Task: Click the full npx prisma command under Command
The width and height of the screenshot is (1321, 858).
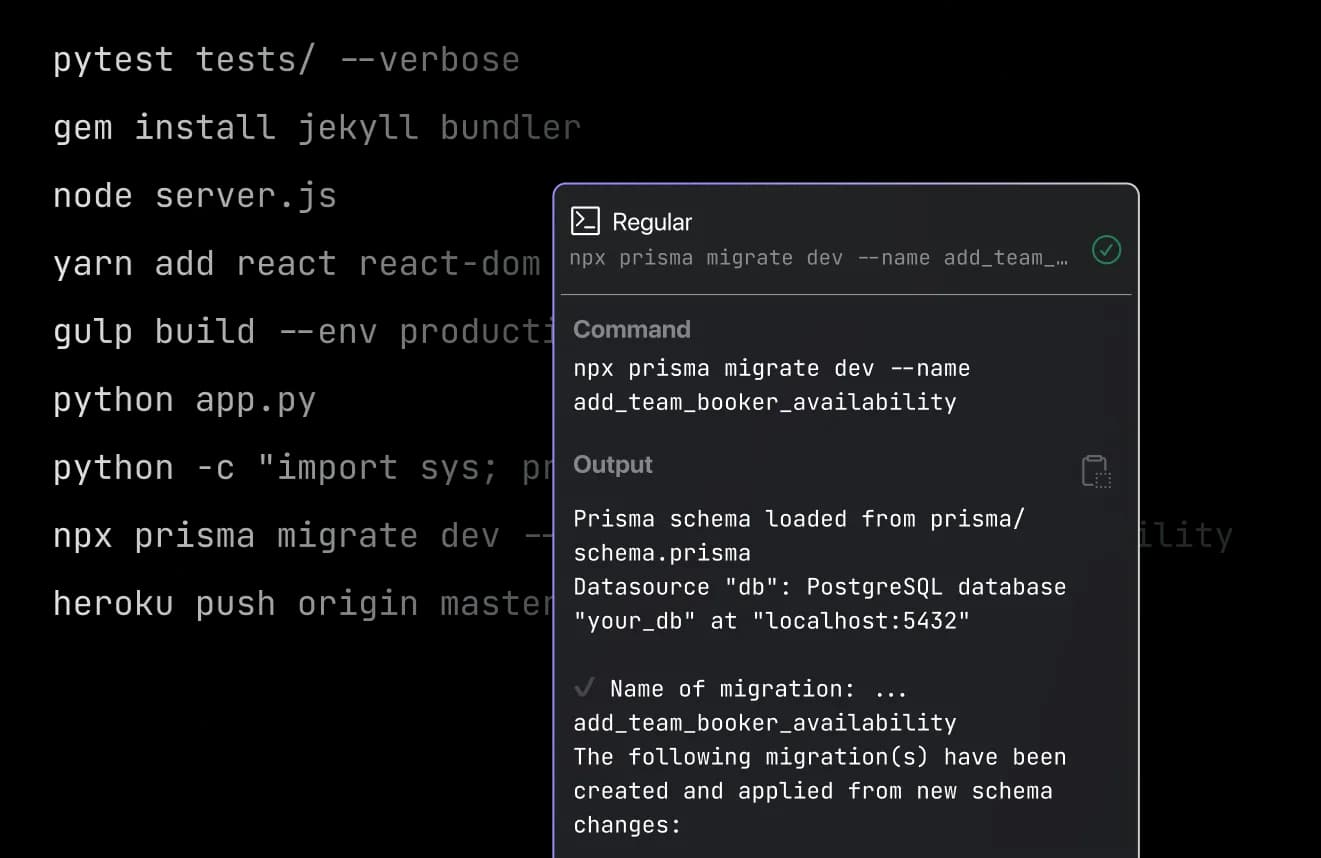Action: coord(771,385)
